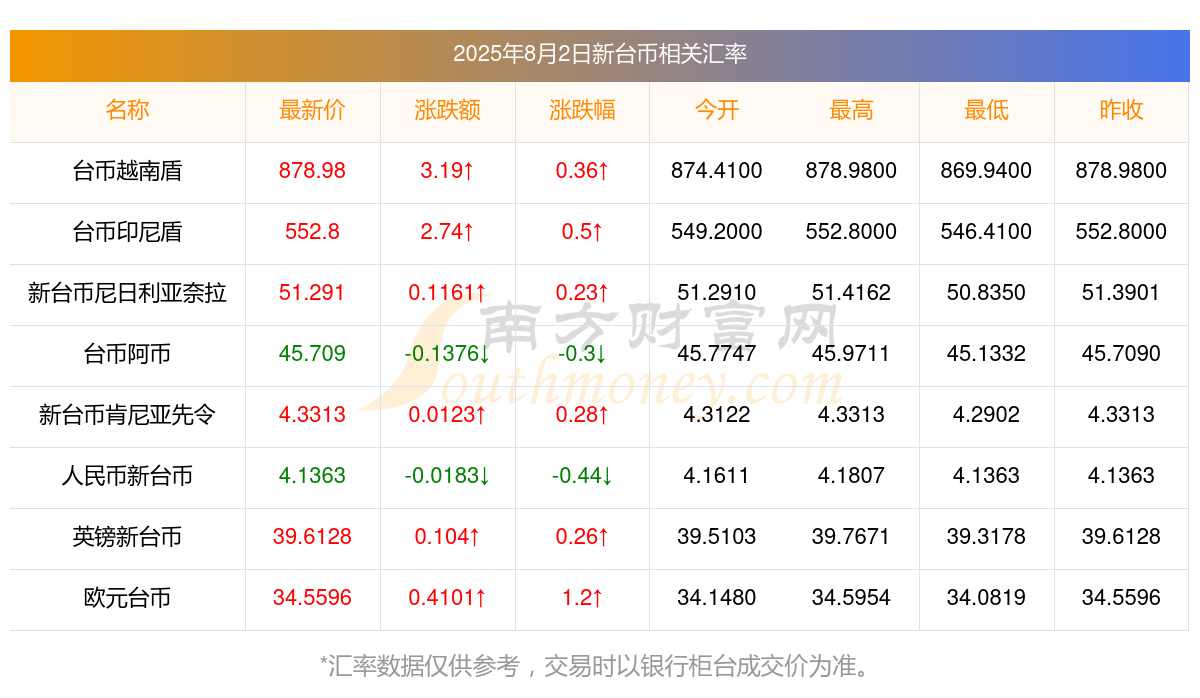
Task: Click lowest value 45.1332
Action: click(x=986, y=354)
